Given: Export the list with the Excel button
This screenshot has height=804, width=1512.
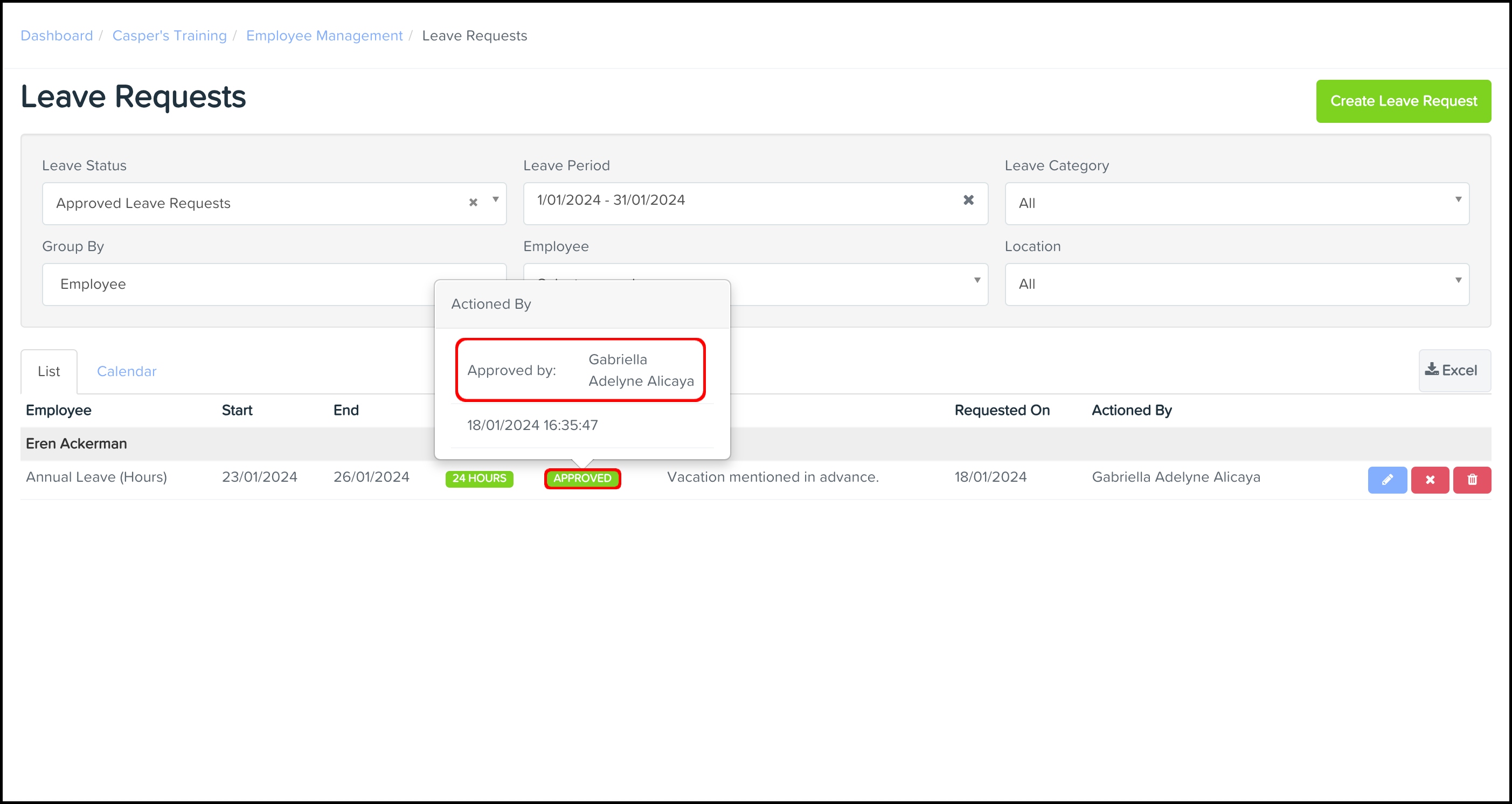Looking at the screenshot, I should pyautogui.click(x=1454, y=370).
